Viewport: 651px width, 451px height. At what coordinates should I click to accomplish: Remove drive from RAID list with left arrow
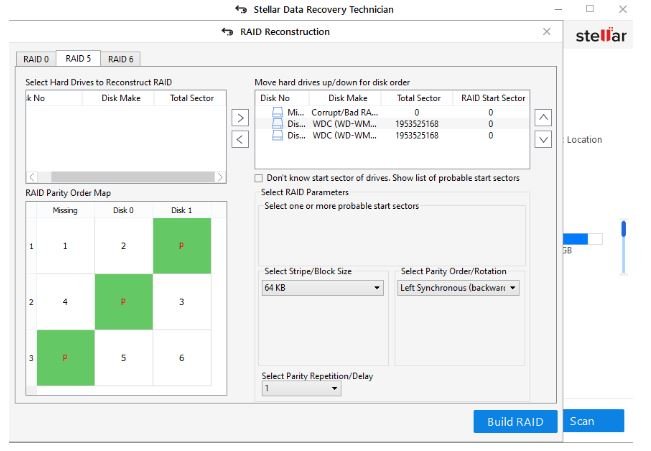240,139
